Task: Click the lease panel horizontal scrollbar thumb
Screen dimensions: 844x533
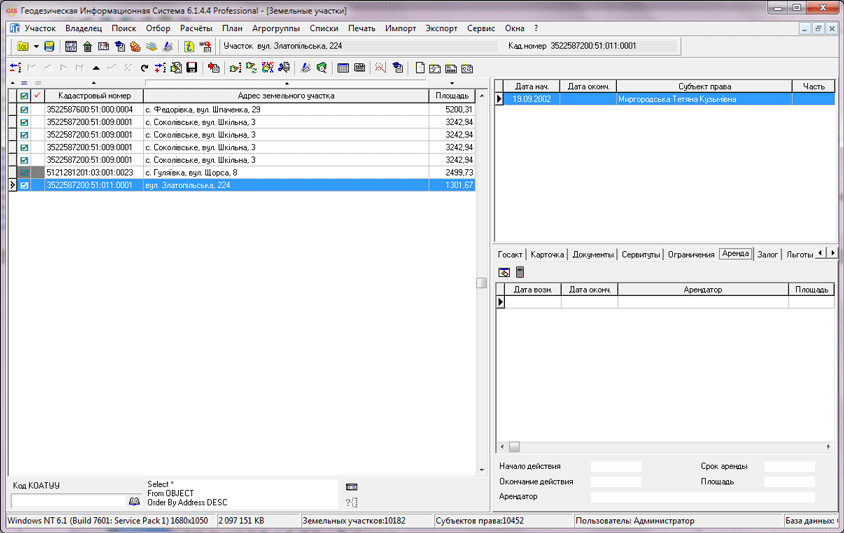Action: (x=515, y=447)
